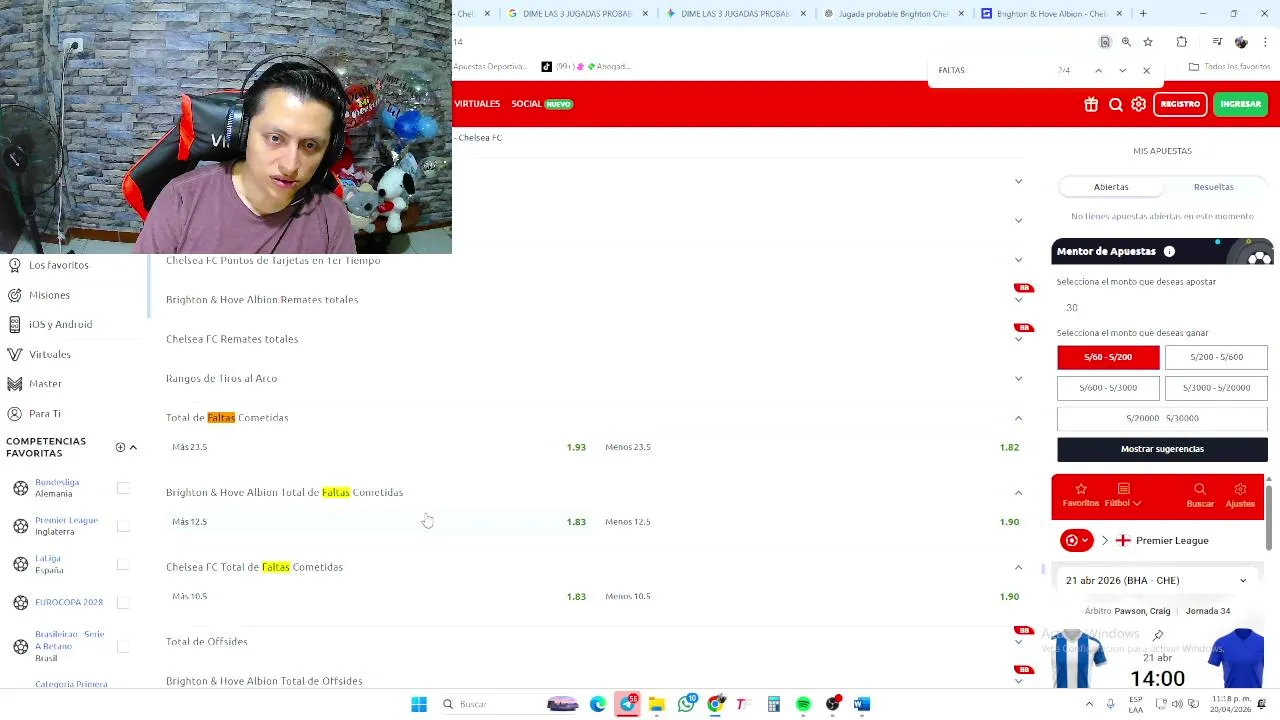This screenshot has width=1280, height=720.
Task: Open Master in sidebar
Action: pos(45,384)
